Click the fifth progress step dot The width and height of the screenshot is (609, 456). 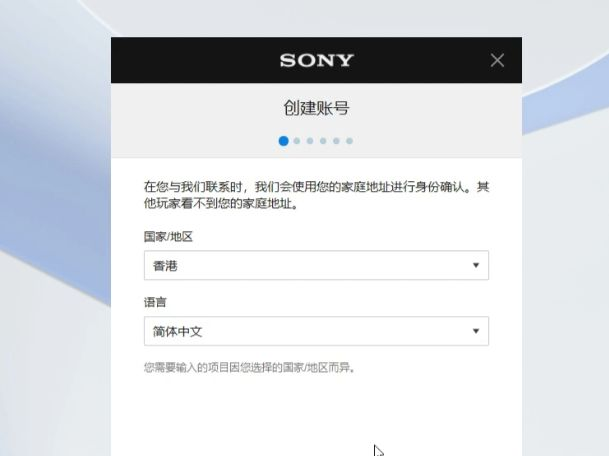[336, 141]
